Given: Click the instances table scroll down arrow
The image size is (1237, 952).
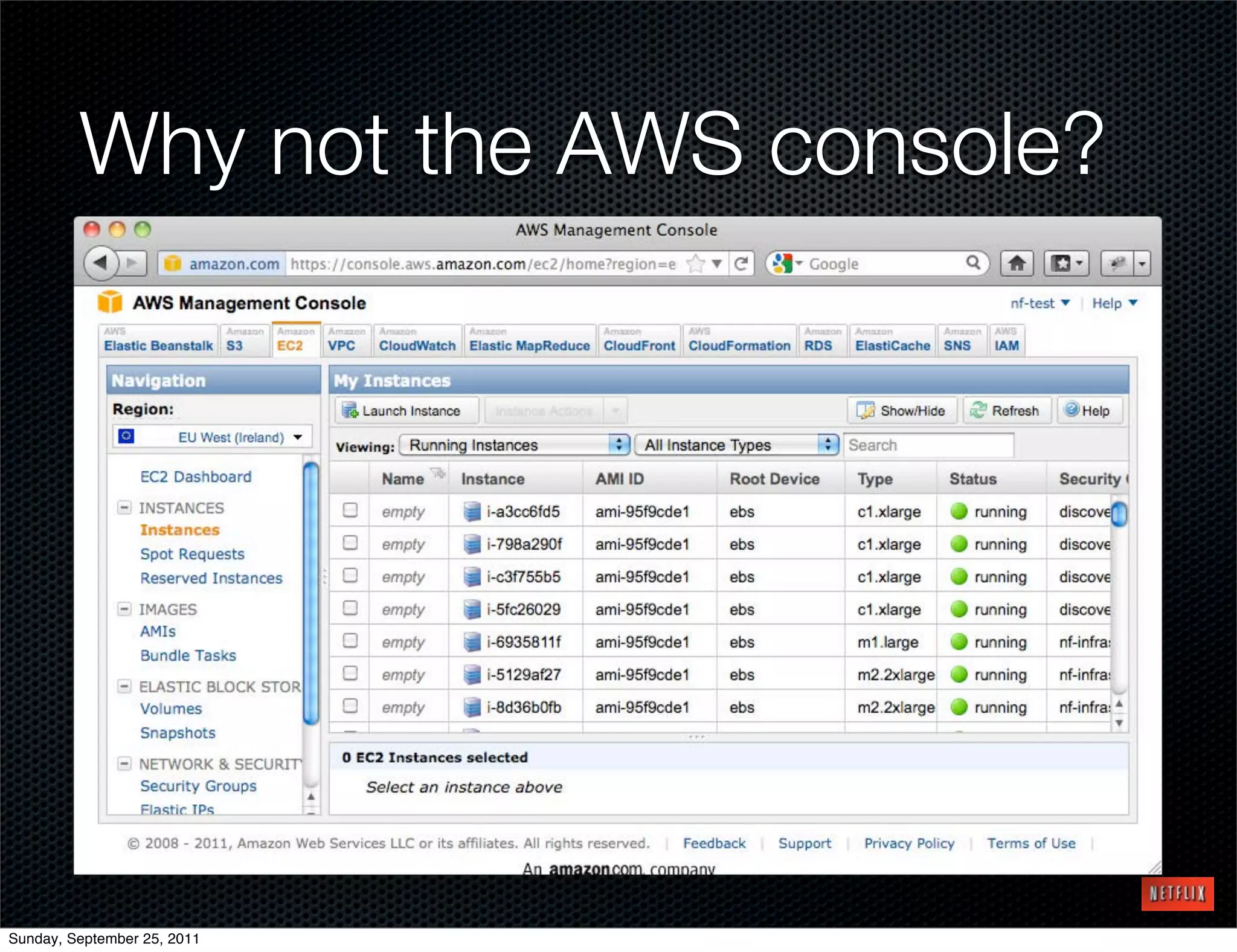Looking at the screenshot, I should point(1119,722).
